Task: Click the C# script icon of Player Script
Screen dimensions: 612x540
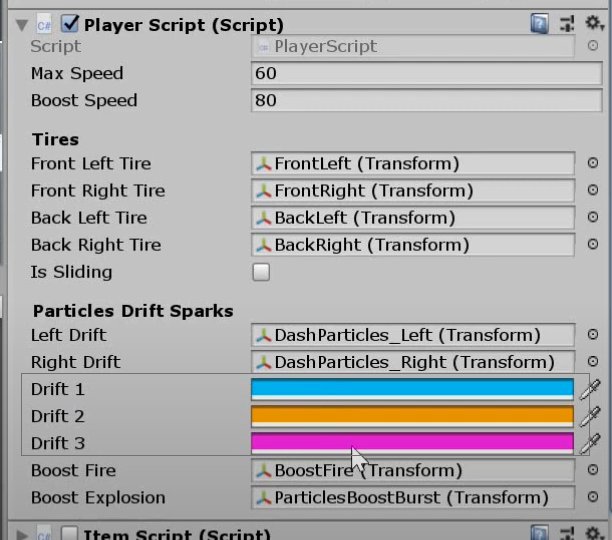Action: (x=44, y=25)
